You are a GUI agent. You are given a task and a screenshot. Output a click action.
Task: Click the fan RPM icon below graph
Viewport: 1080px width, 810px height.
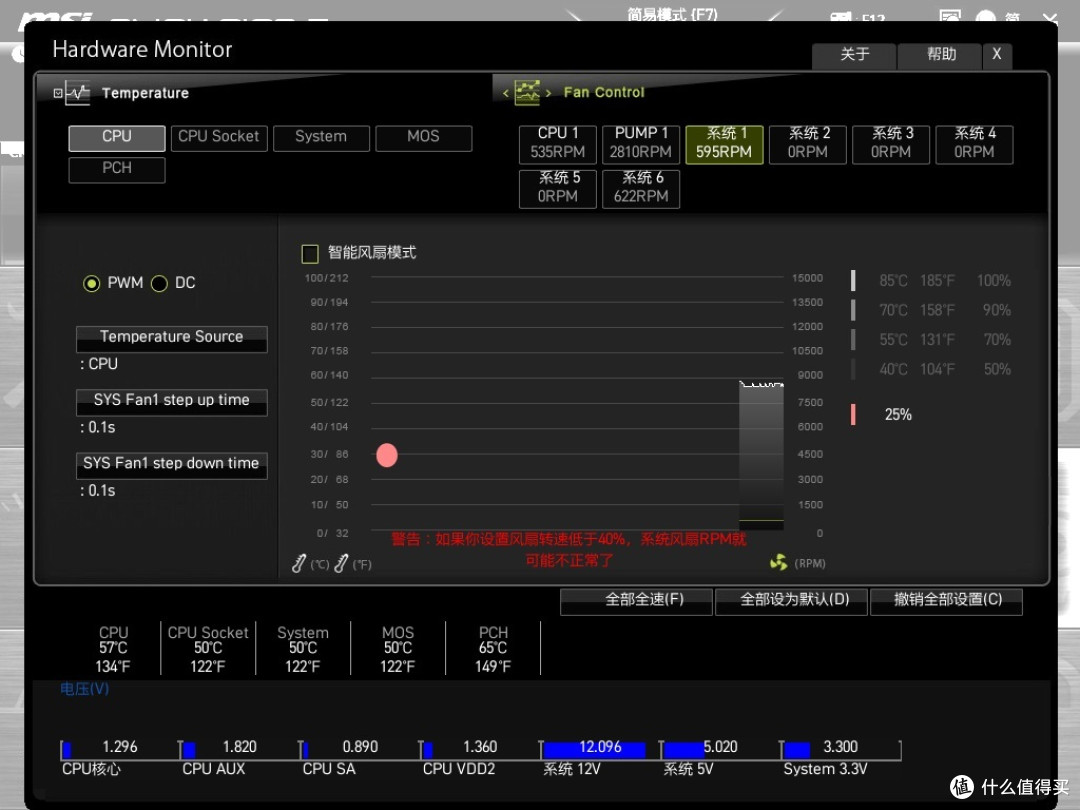pyautogui.click(x=778, y=563)
